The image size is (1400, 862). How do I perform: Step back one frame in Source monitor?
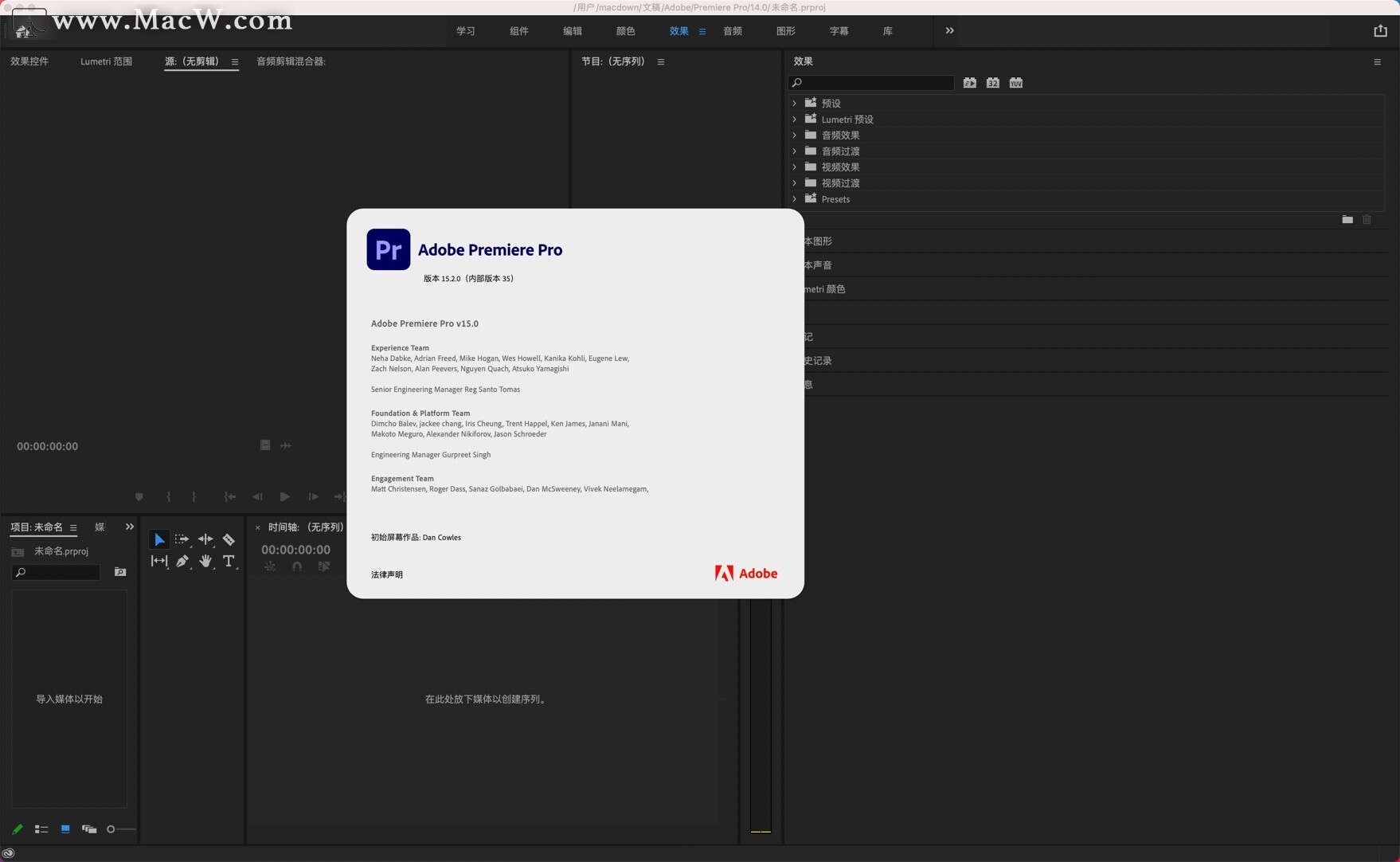pos(257,497)
